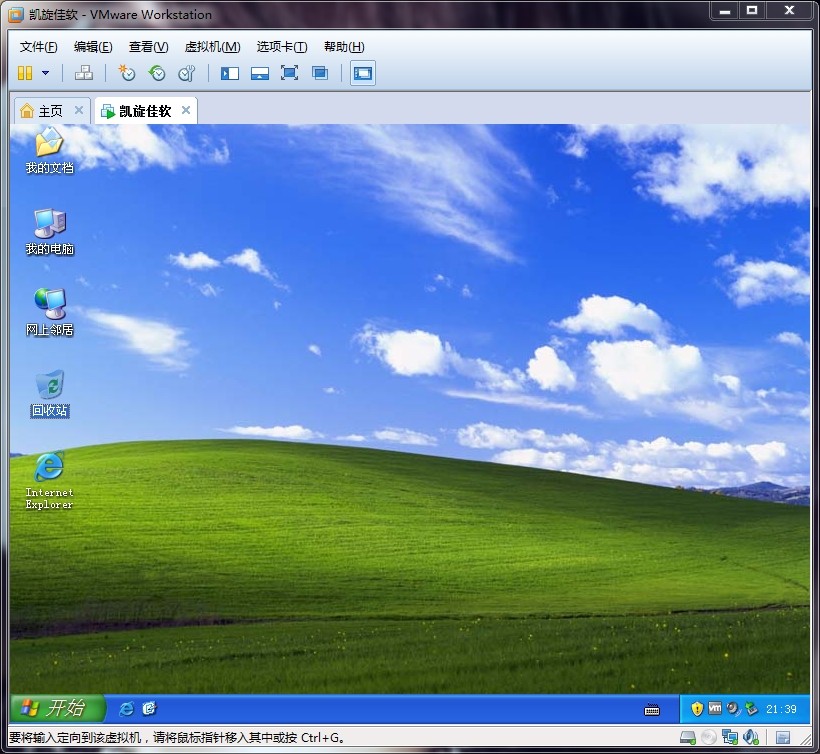Minimize the VMware Workstation window
The height and width of the screenshot is (754, 820).
(724, 10)
